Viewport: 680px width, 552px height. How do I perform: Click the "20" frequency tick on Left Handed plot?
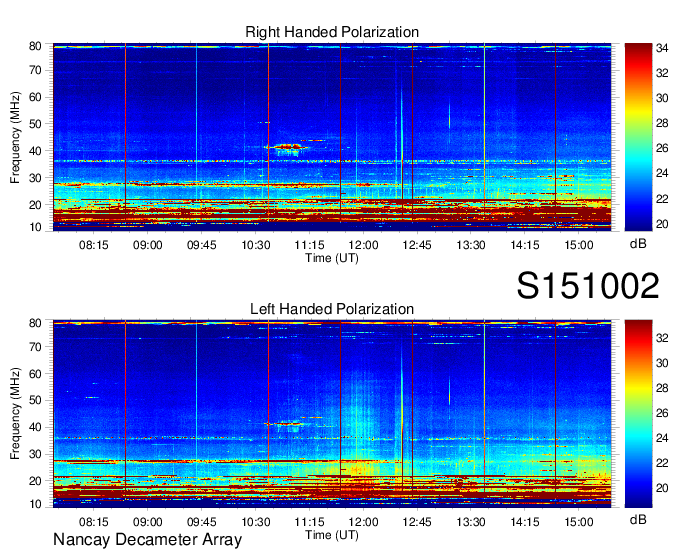[x=35, y=481]
